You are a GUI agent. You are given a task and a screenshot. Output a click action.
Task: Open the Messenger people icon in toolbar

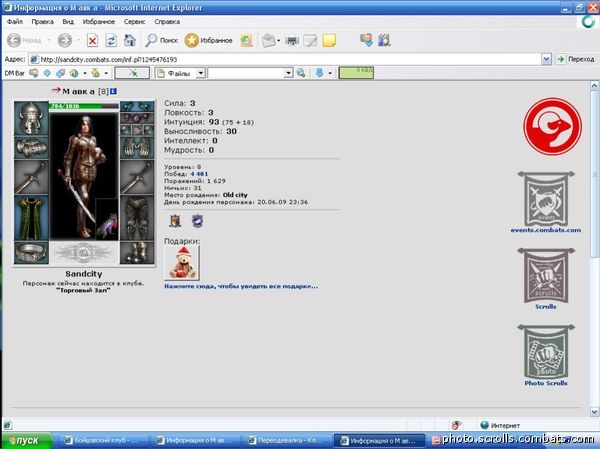(366, 40)
